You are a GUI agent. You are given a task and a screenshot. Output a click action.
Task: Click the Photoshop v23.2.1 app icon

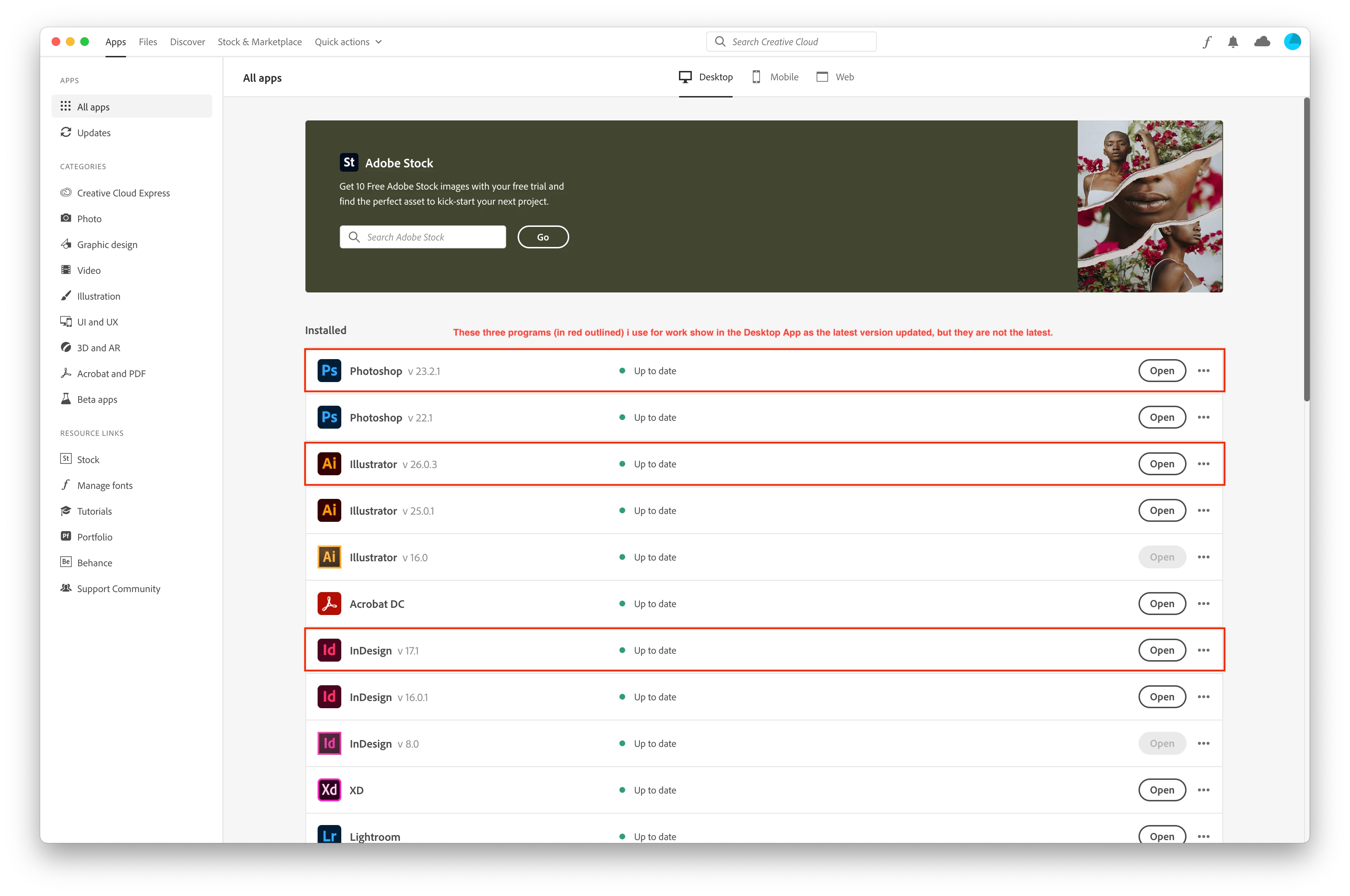pyautogui.click(x=329, y=371)
